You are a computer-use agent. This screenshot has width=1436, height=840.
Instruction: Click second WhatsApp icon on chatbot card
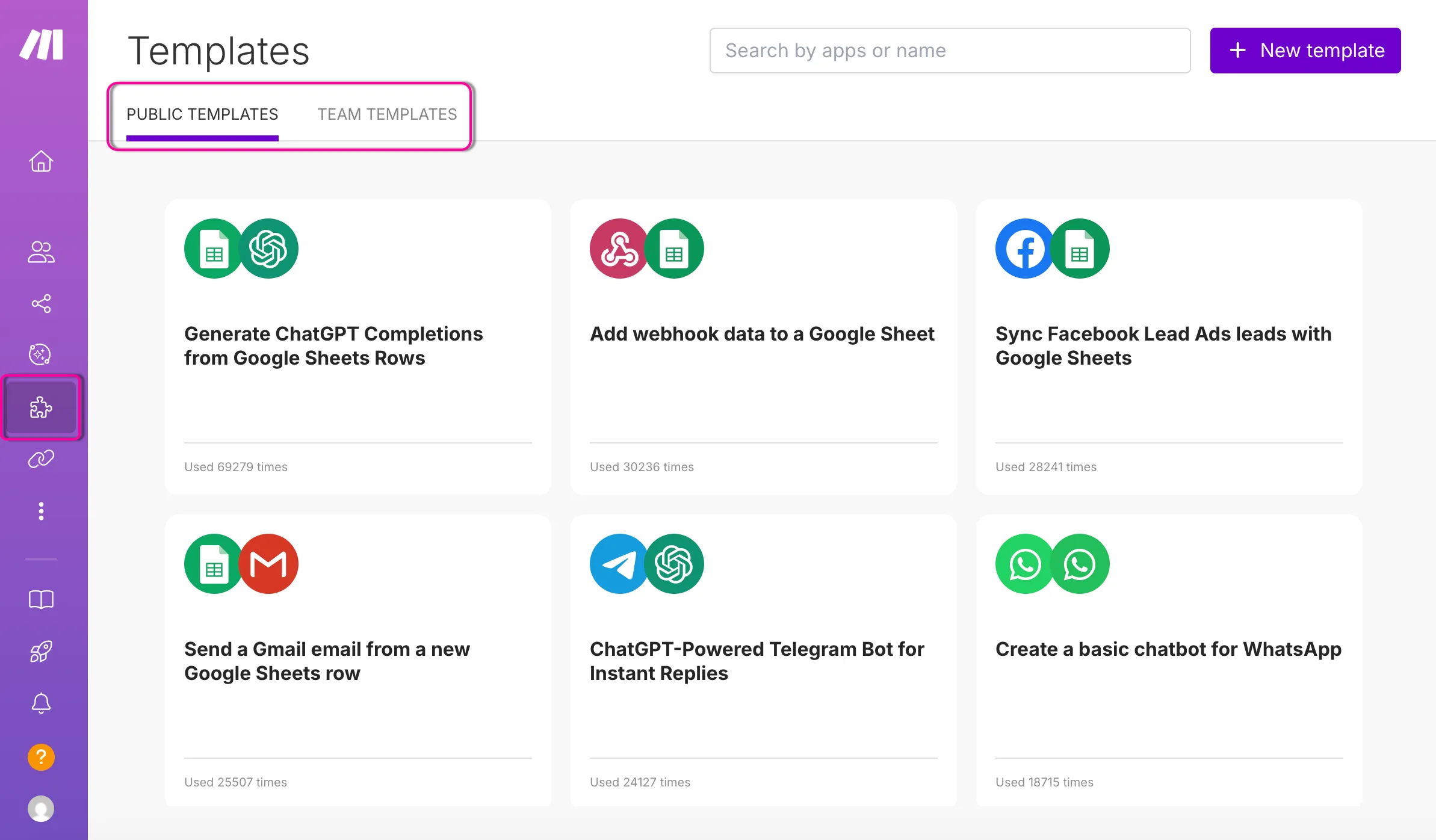click(x=1080, y=564)
